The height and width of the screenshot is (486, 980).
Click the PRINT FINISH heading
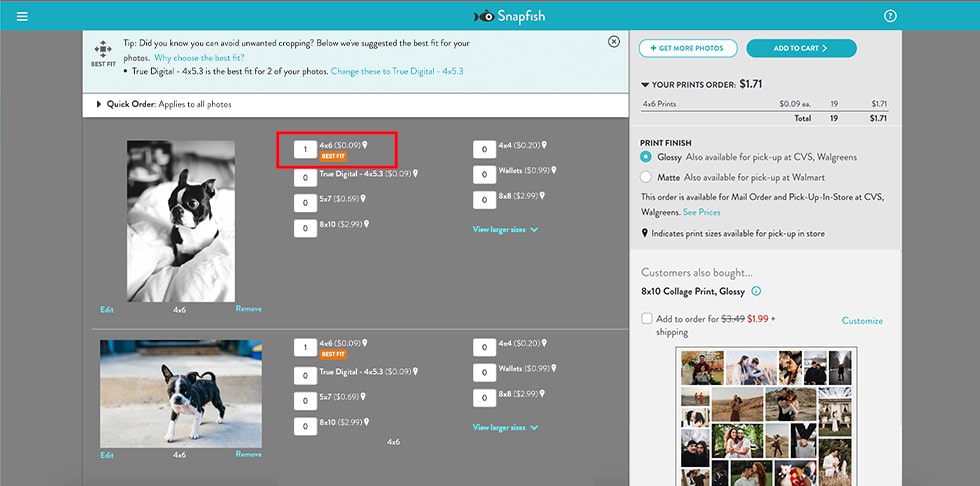pos(666,143)
